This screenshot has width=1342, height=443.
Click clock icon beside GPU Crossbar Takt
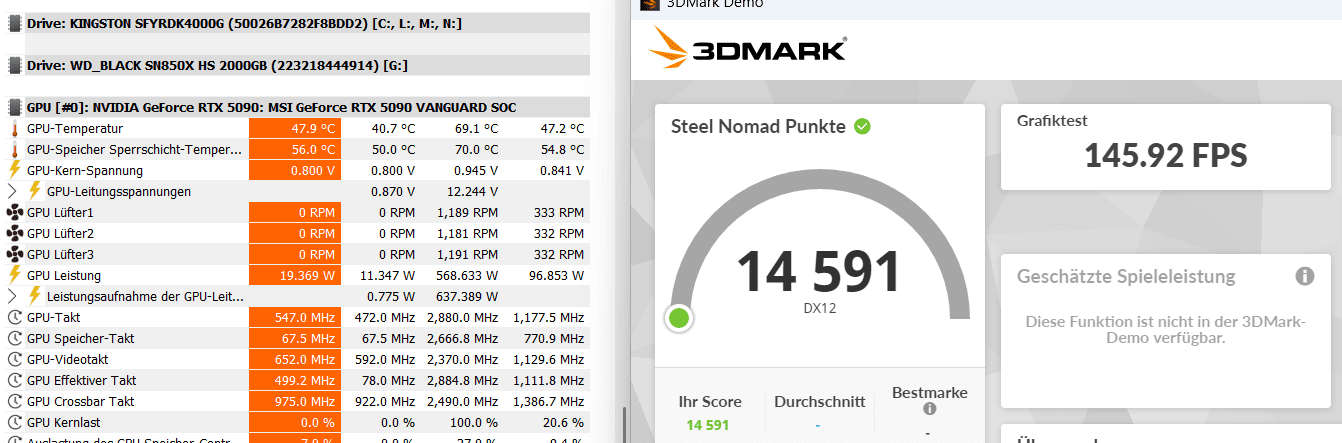coord(15,401)
